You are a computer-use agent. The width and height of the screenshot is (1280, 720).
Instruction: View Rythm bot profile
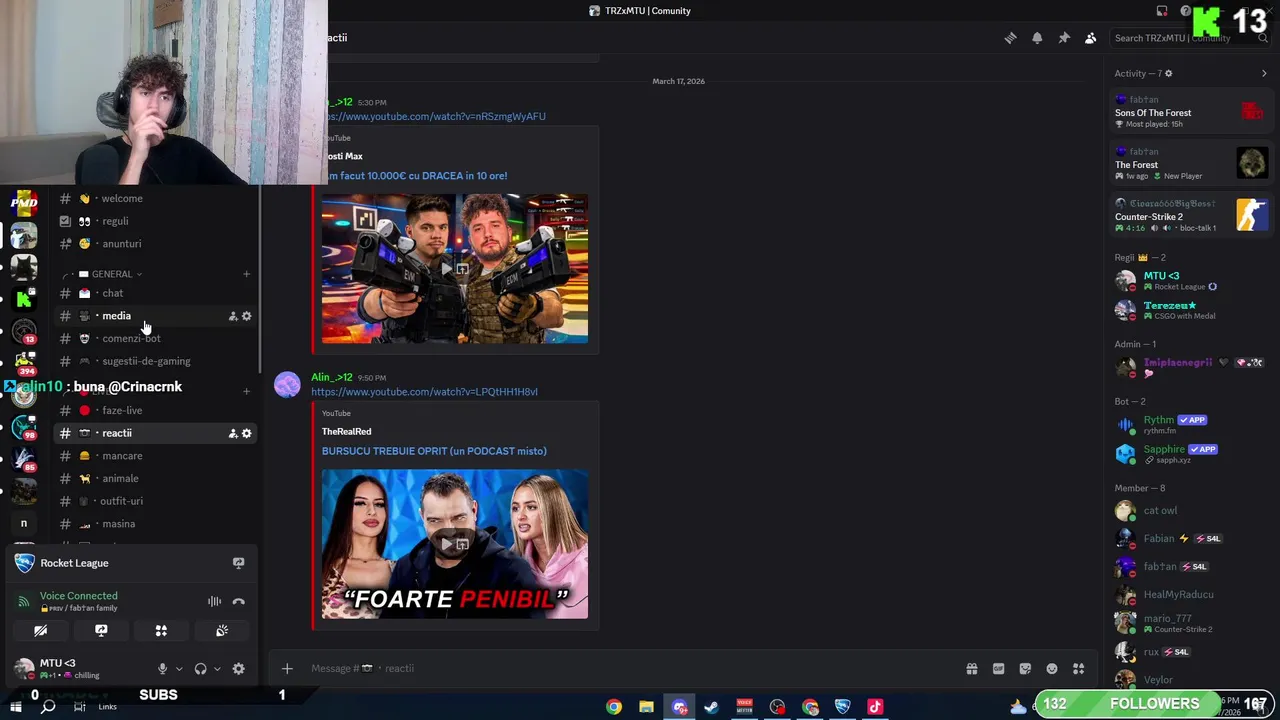tap(1190, 424)
